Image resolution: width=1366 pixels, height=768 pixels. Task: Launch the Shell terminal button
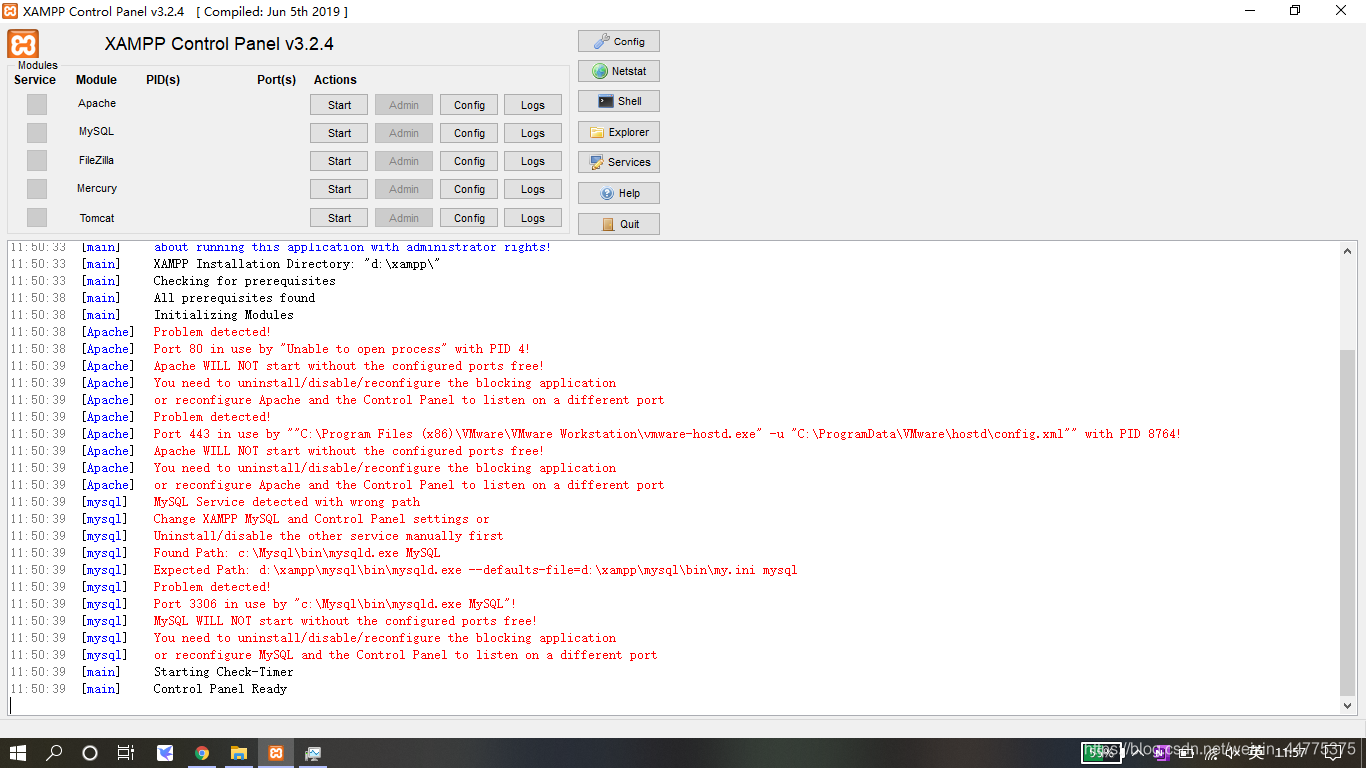pyautogui.click(x=619, y=101)
